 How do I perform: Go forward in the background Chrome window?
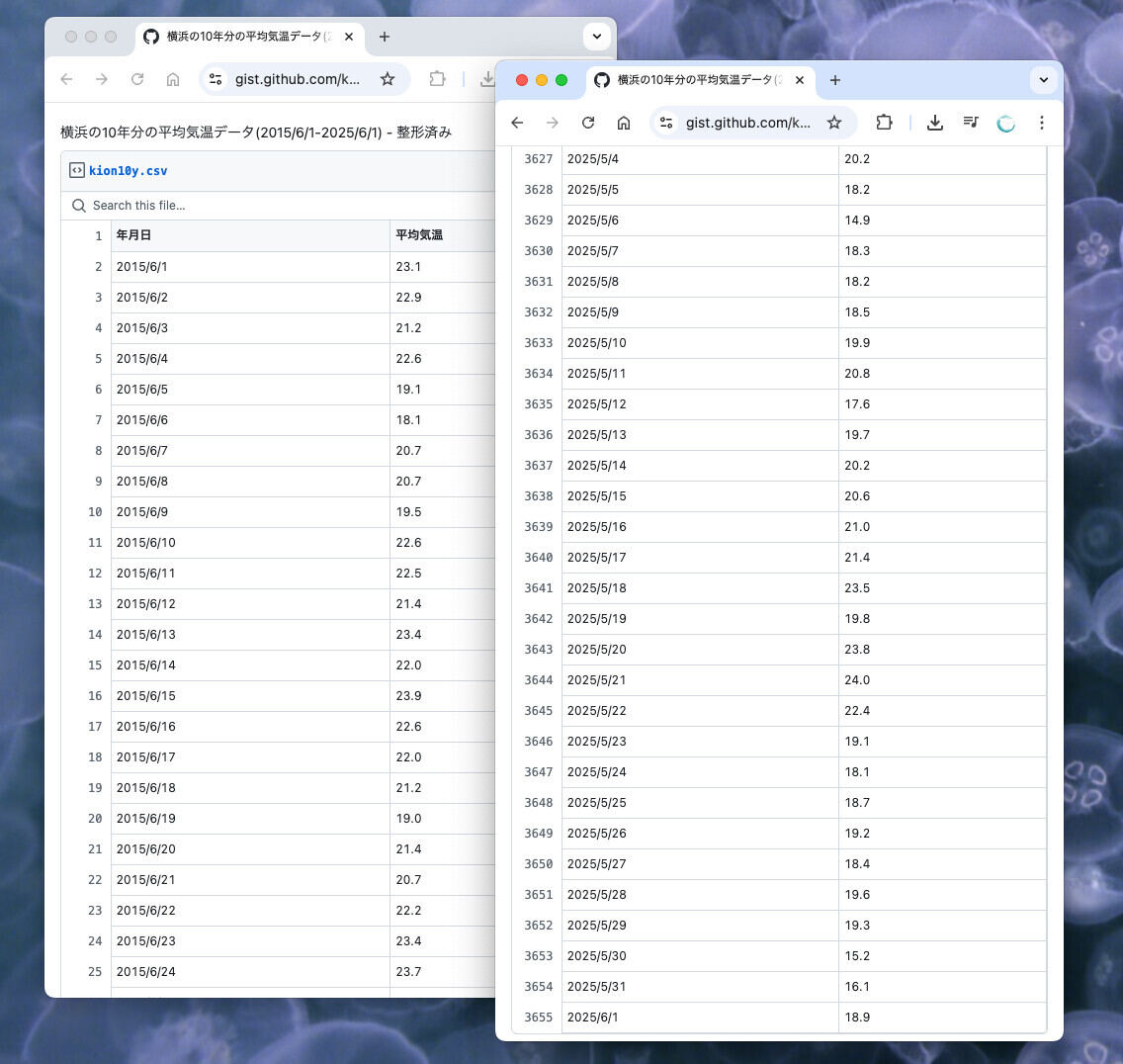tap(102, 79)
